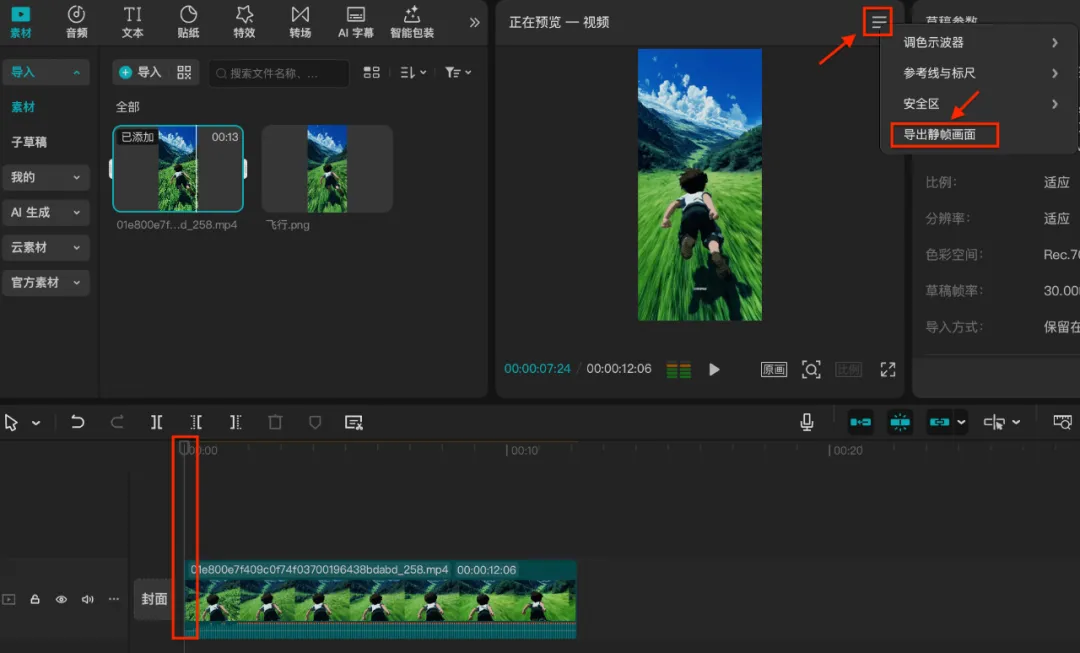
Task: Open the track more options ellipsis
Action: coord(114,599)
